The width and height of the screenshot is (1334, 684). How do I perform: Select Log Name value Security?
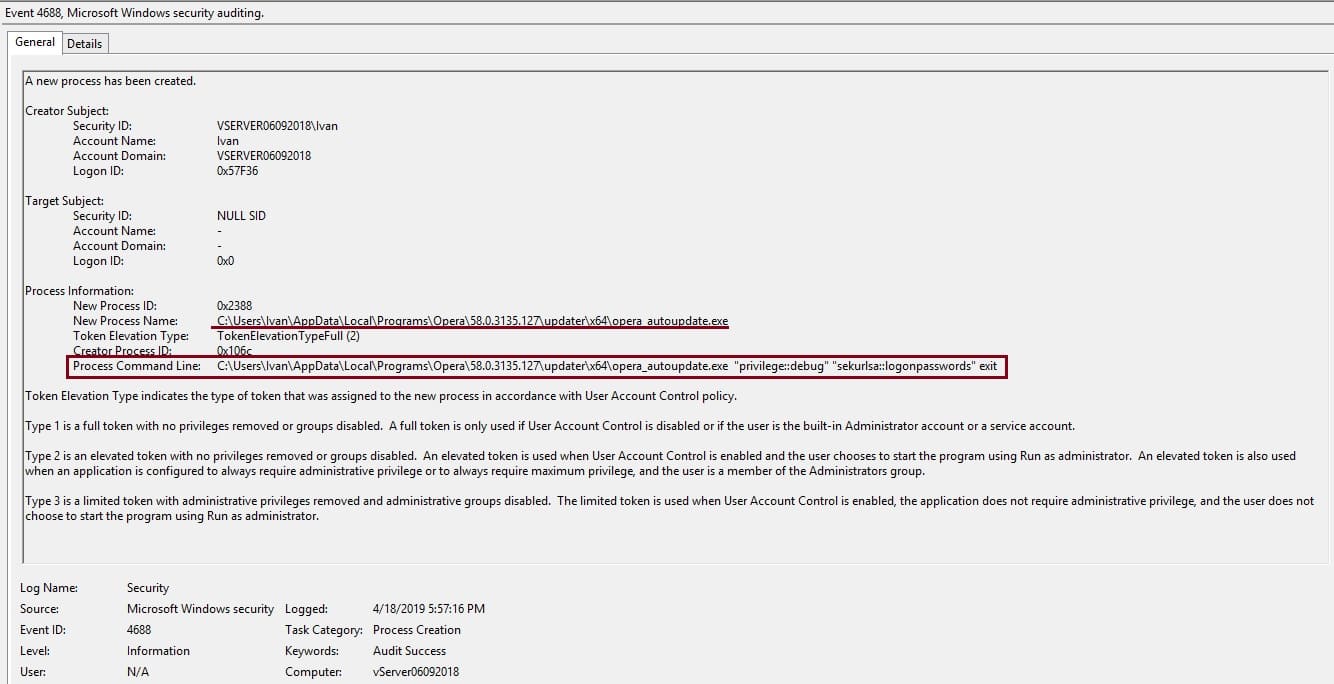[148, 588]
